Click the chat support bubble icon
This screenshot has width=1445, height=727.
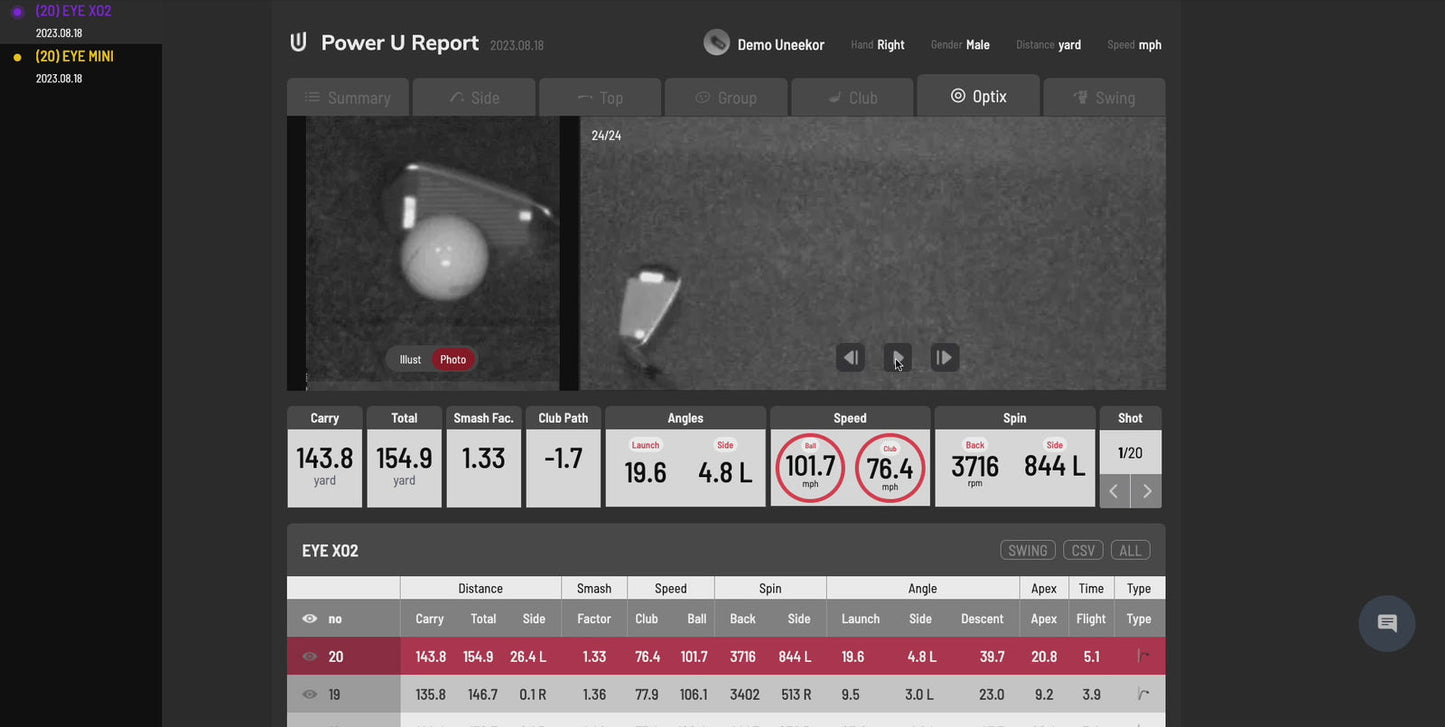click(1386, 623)
